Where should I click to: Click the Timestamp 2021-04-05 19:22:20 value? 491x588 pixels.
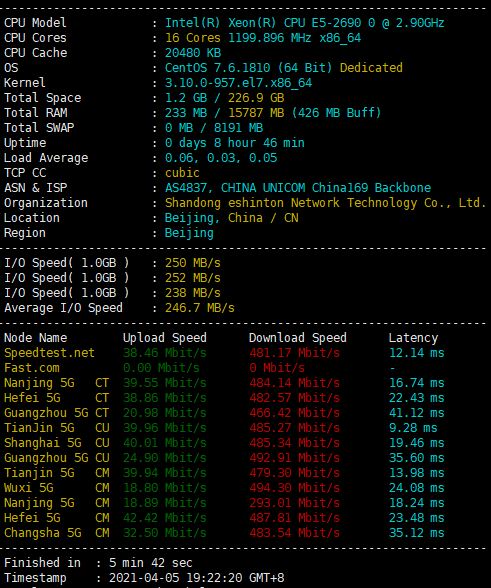coord(197,578)
